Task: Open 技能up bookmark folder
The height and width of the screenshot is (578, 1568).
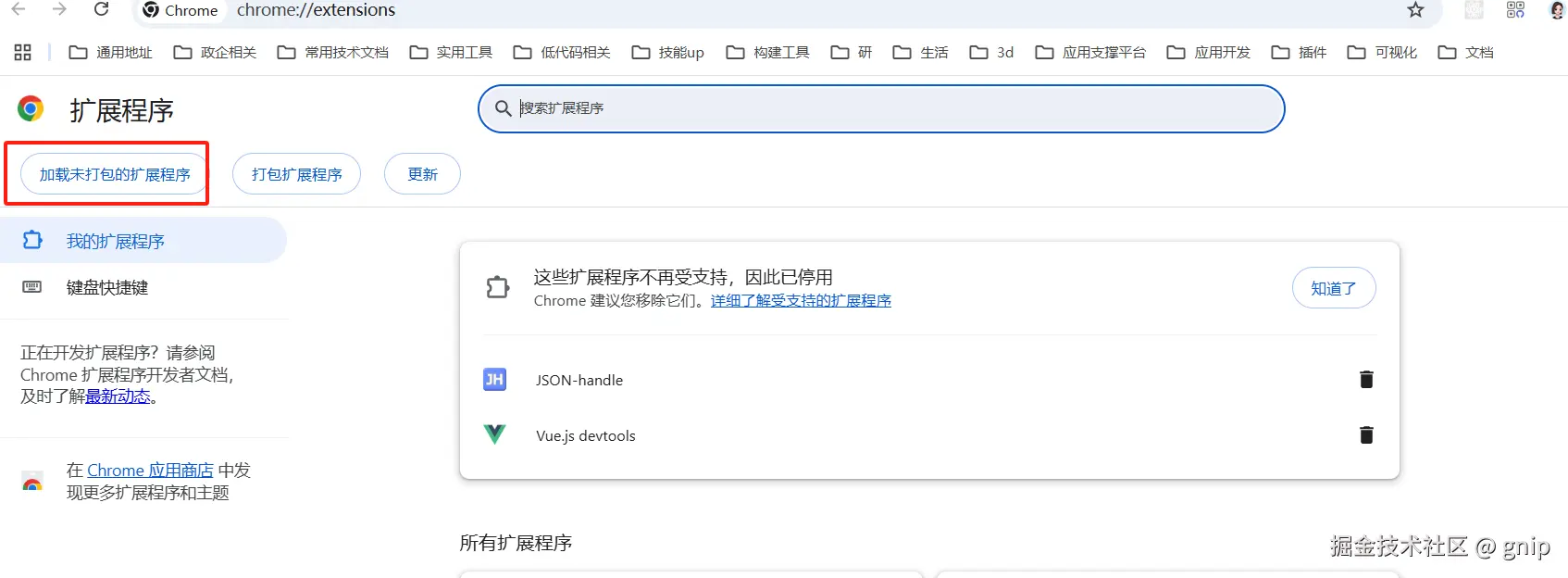Action: [x=667, y=53]
